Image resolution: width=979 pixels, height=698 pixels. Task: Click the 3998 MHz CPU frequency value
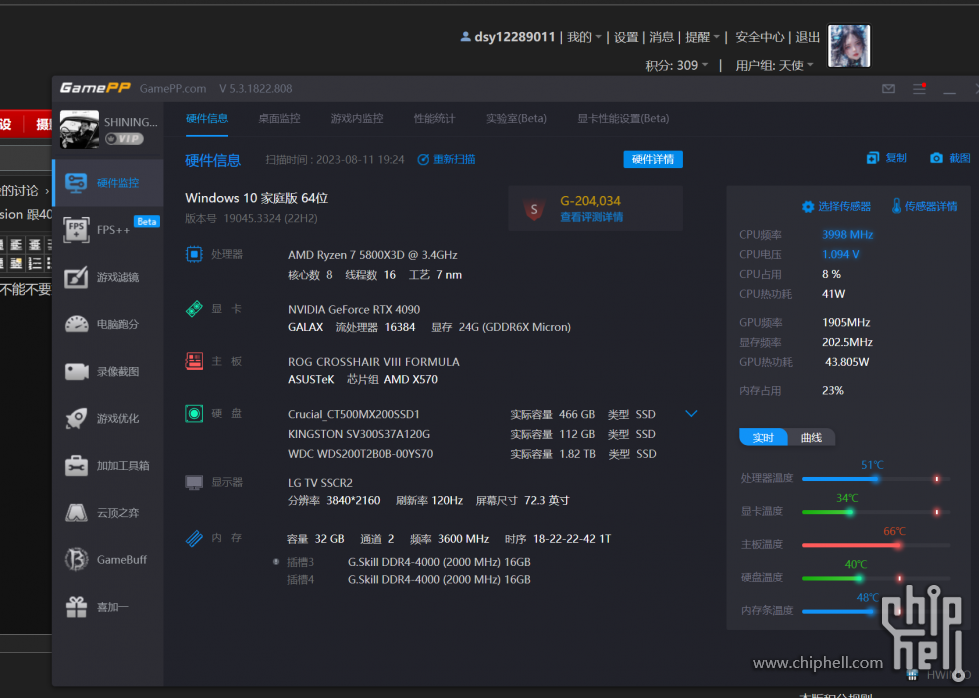click(847, 235)
